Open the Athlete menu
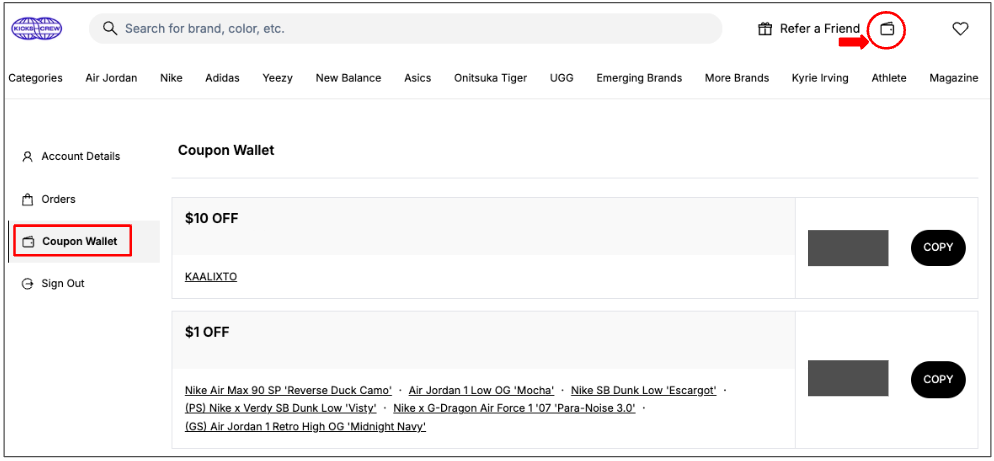Viewport: 994px width, 461px height. [x=889, y=78]
